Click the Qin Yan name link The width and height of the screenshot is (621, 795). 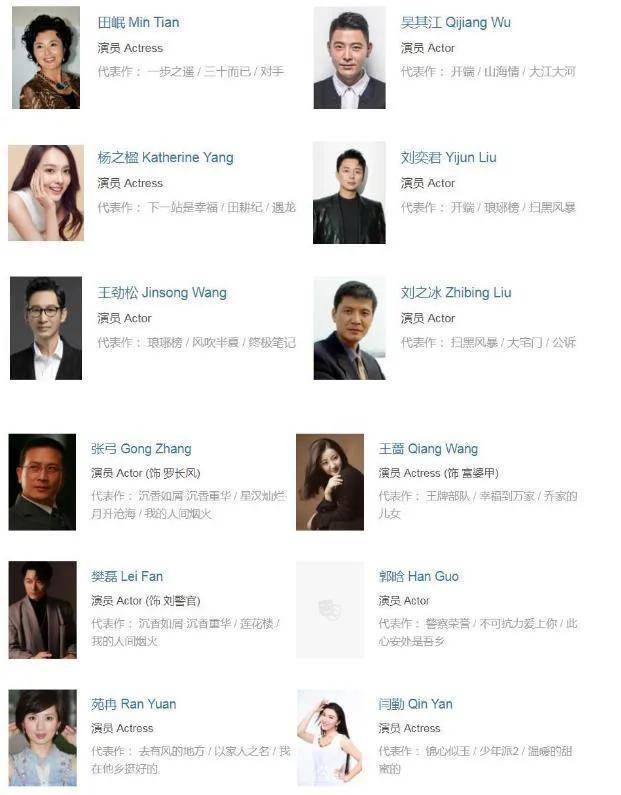(415, 704)
